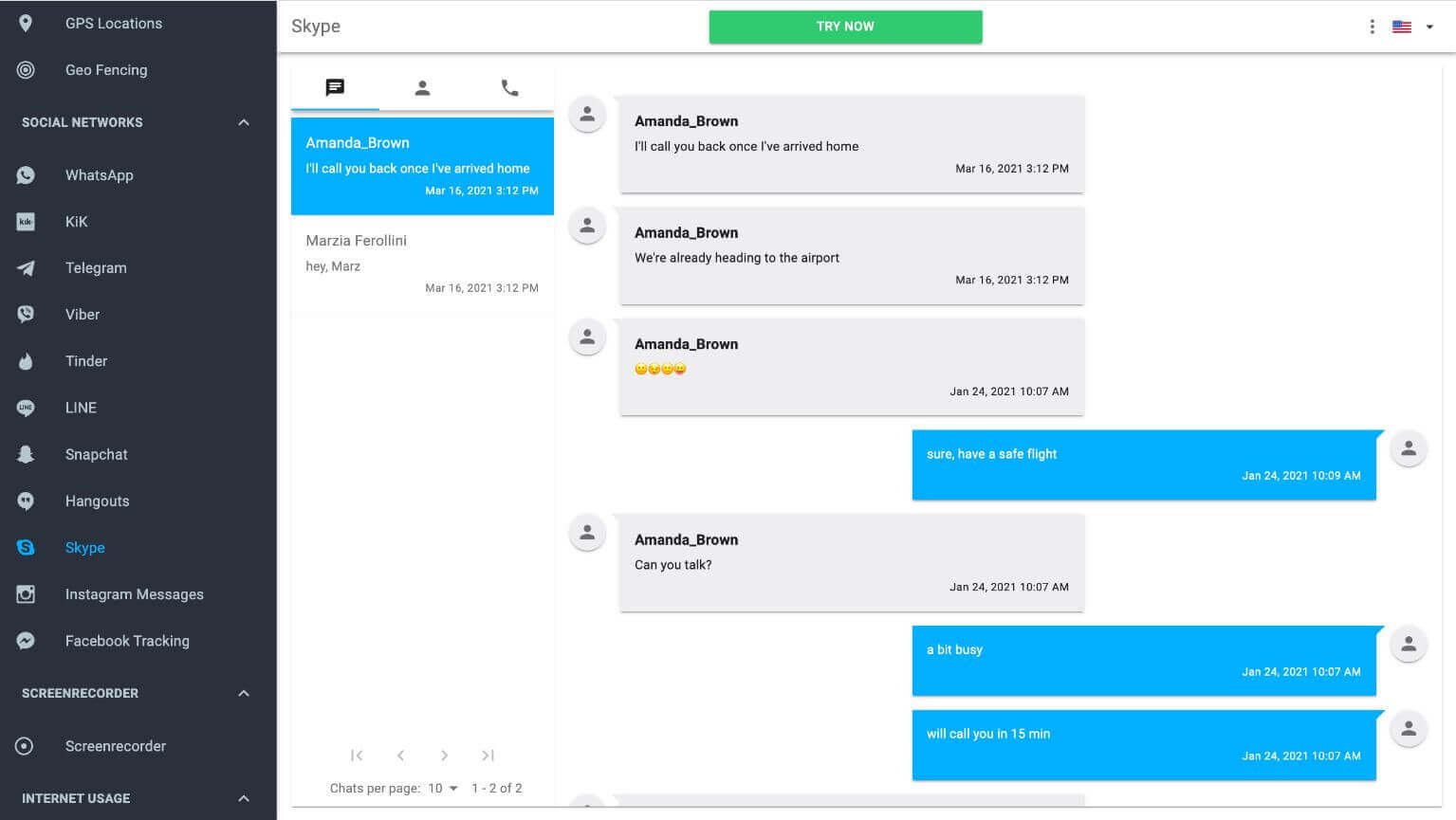Collapse the Screenrecorder section
This screenshot has height=820, width=1456.
(x=244, y=693)
